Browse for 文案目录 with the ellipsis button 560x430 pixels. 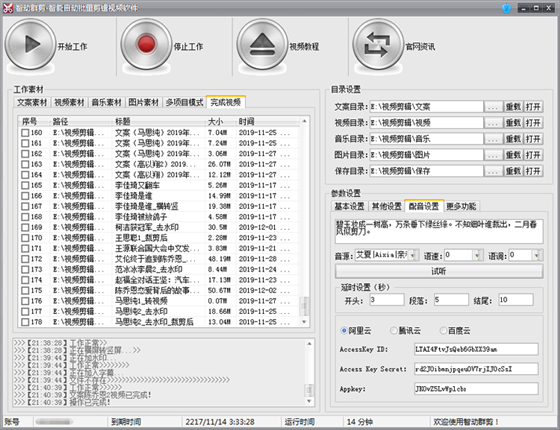(x=493, y=107)
